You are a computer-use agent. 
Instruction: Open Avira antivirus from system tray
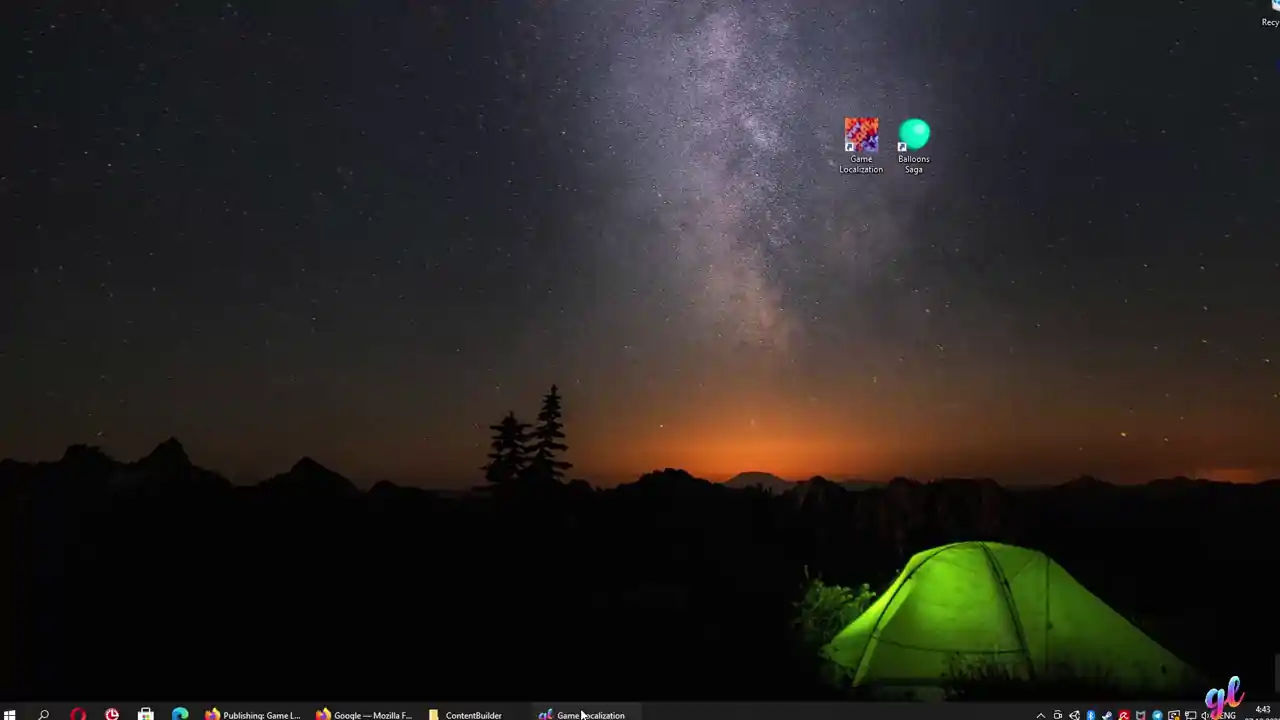pos(1124,715)
